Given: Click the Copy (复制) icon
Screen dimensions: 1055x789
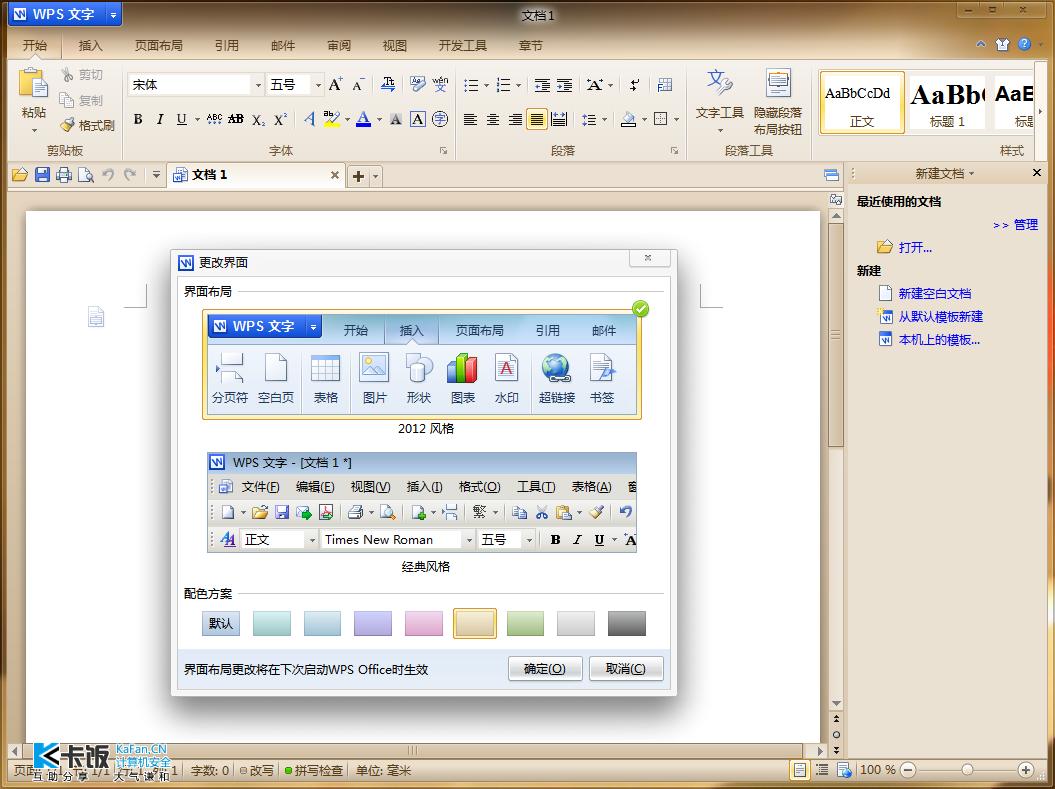Looking at the screenshot, I should [x=67, y=100].
